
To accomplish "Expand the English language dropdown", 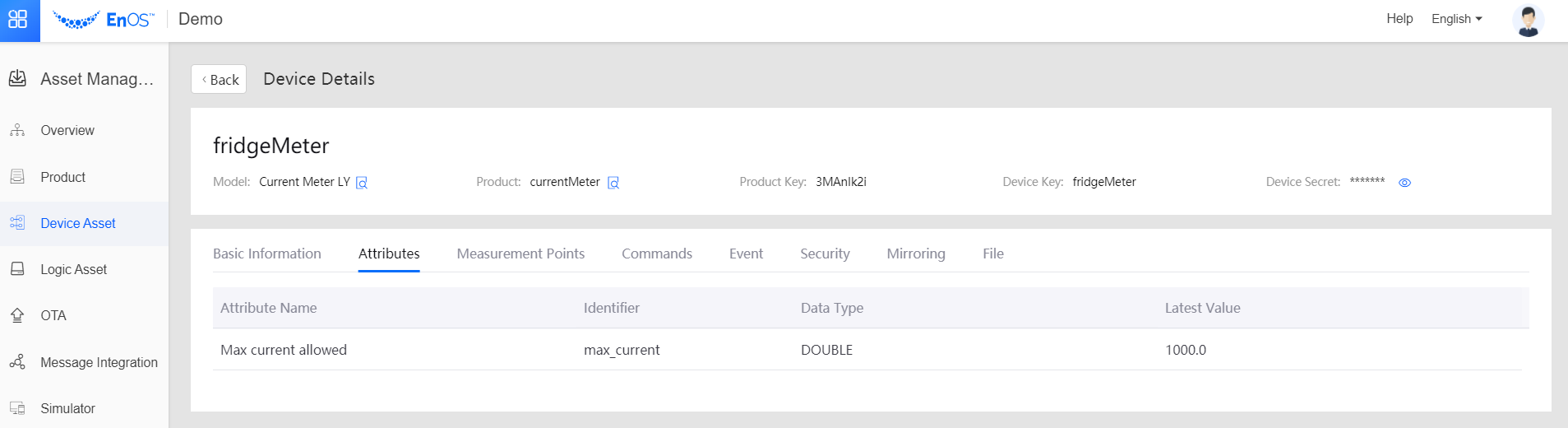I will coord(1456,19).
